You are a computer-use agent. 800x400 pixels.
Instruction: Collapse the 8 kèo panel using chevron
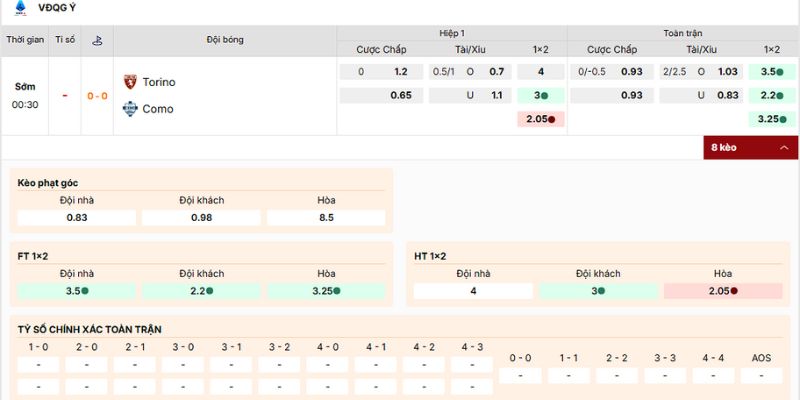pyautogui.click(x=783, y=148)
